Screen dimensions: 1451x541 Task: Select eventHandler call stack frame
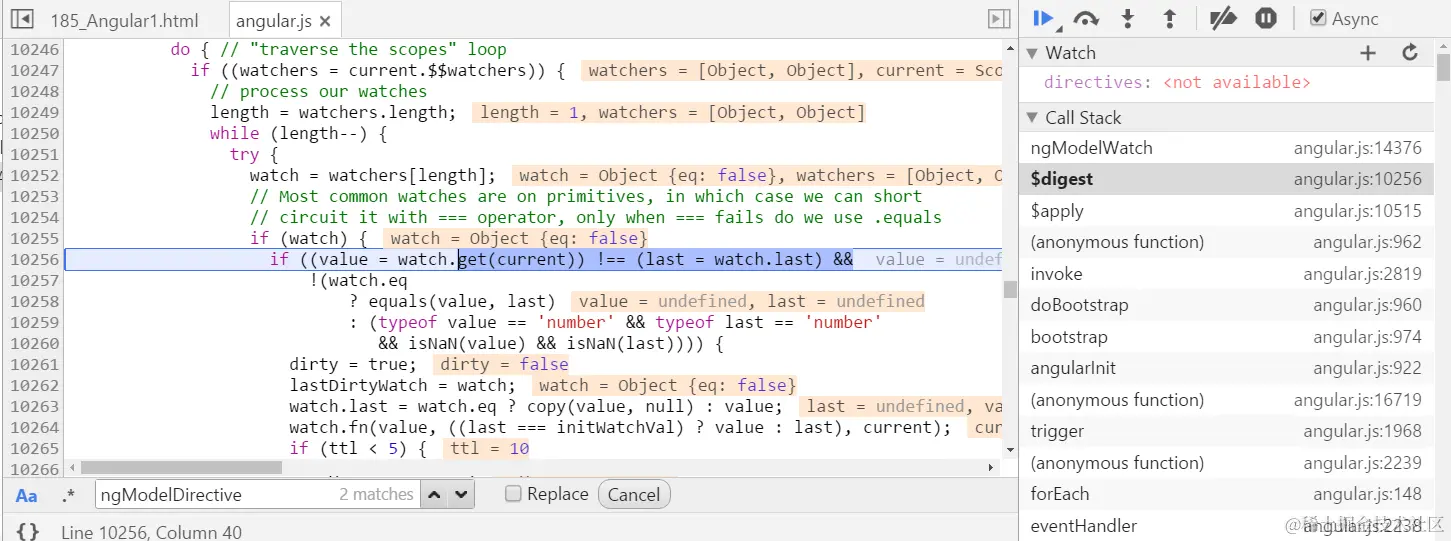pos(1227,526)
